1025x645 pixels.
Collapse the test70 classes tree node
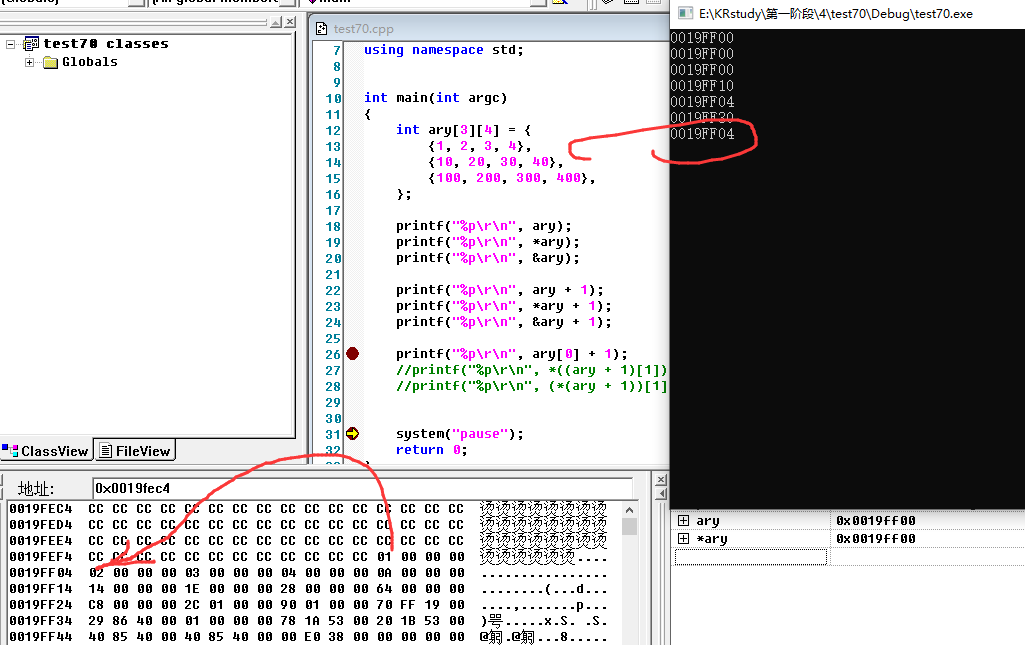pyautogui.click(x=11, y=44)
